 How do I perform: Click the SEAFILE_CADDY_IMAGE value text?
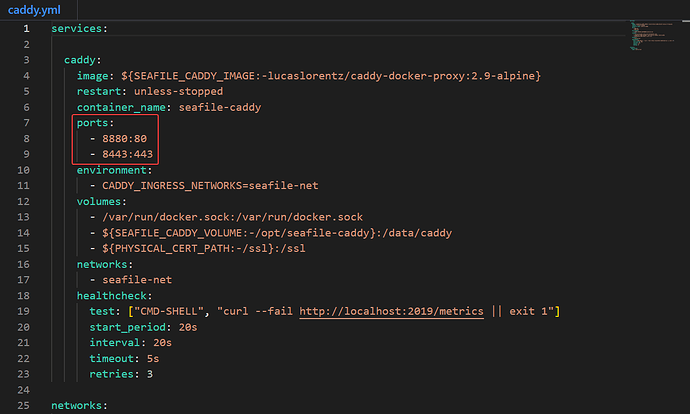click(x=331, y=76)
